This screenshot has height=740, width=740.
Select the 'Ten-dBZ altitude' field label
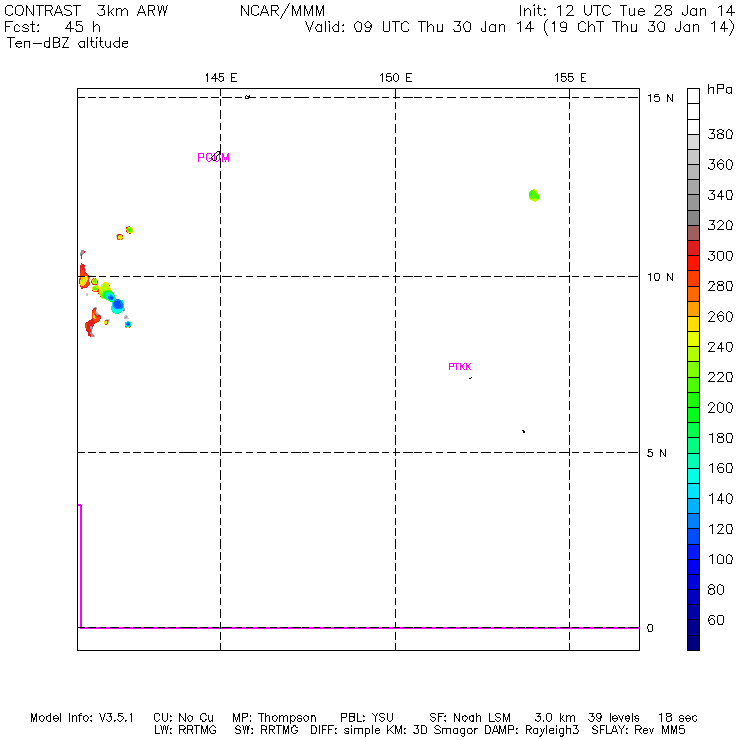click(x=67, y=43)
